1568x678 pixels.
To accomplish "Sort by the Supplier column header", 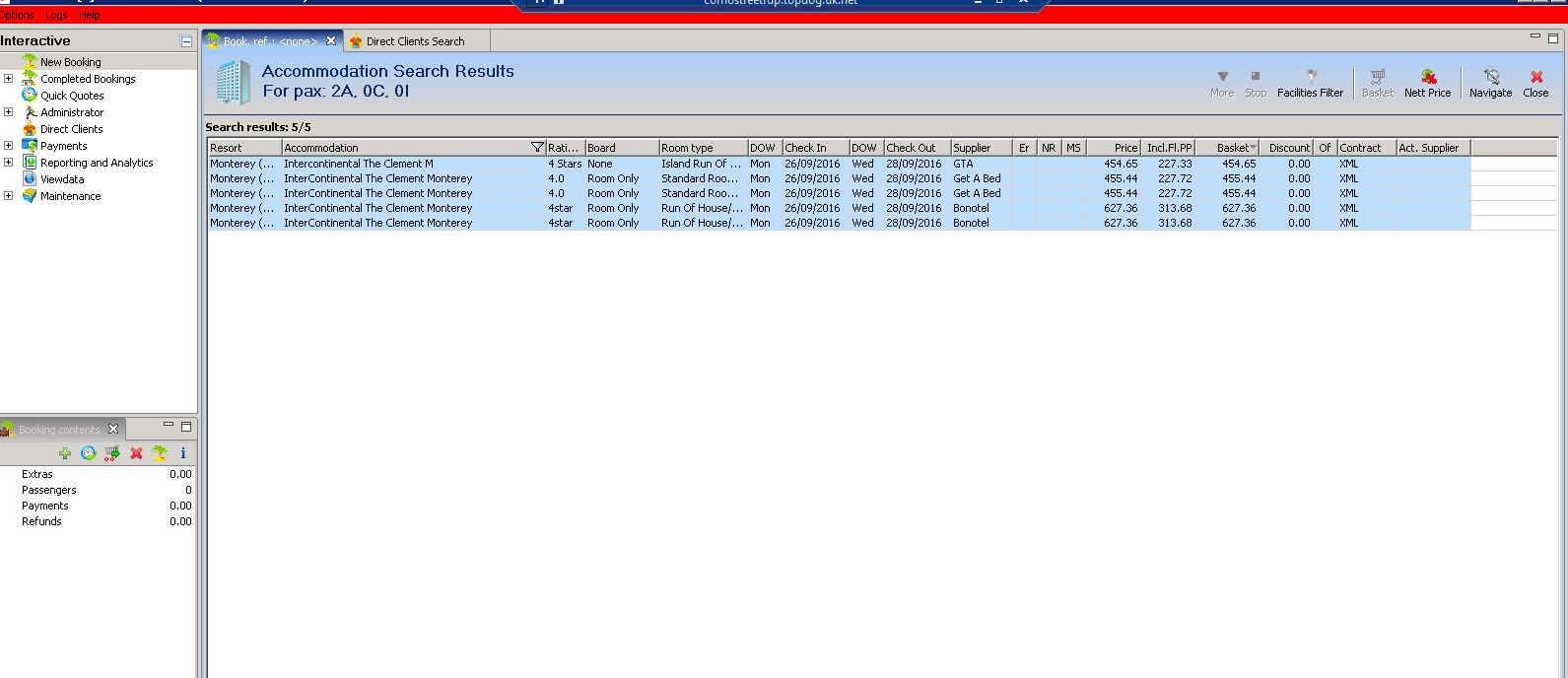I will click(982, 148).
